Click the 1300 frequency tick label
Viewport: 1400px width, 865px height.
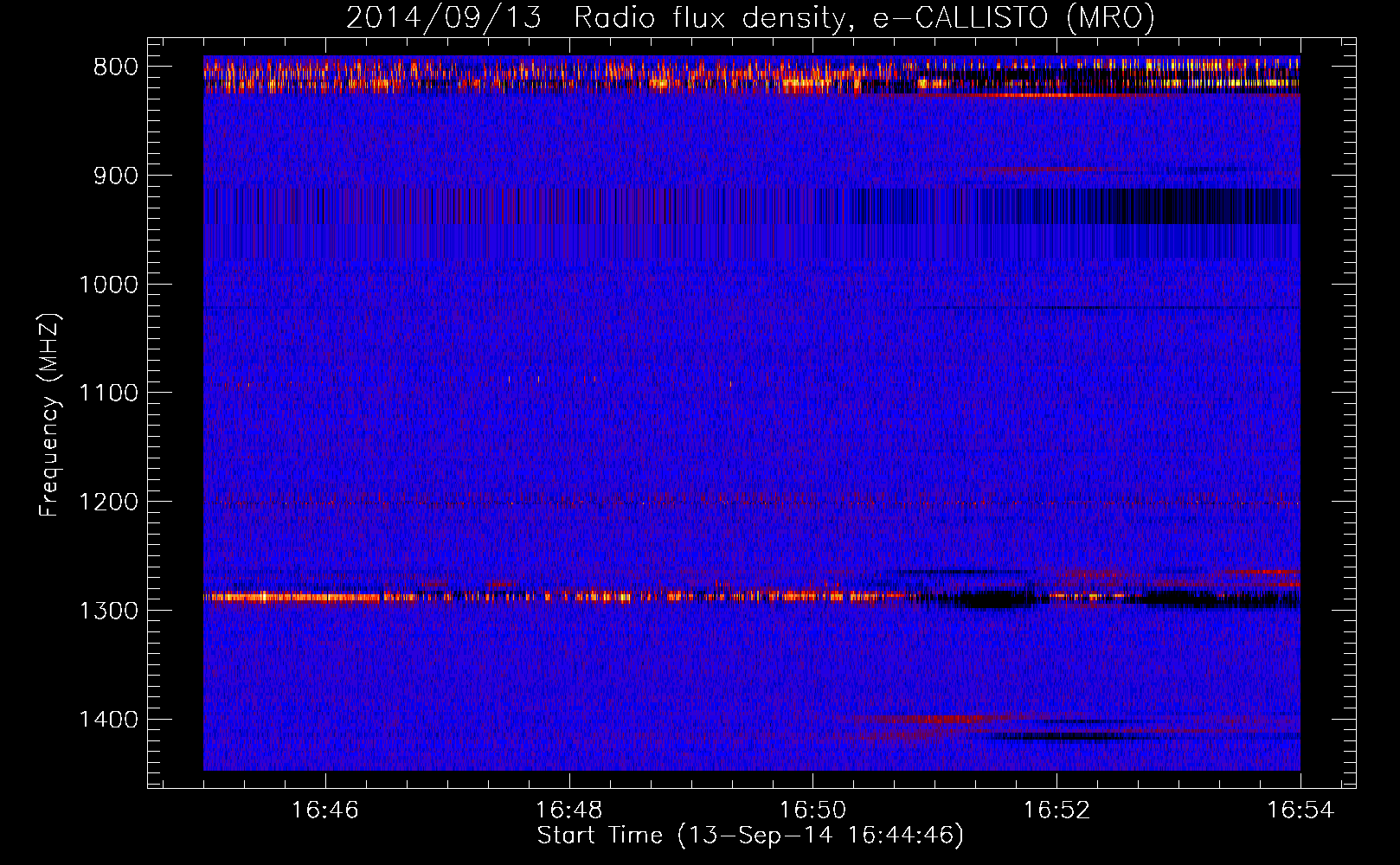pos(108,611)
